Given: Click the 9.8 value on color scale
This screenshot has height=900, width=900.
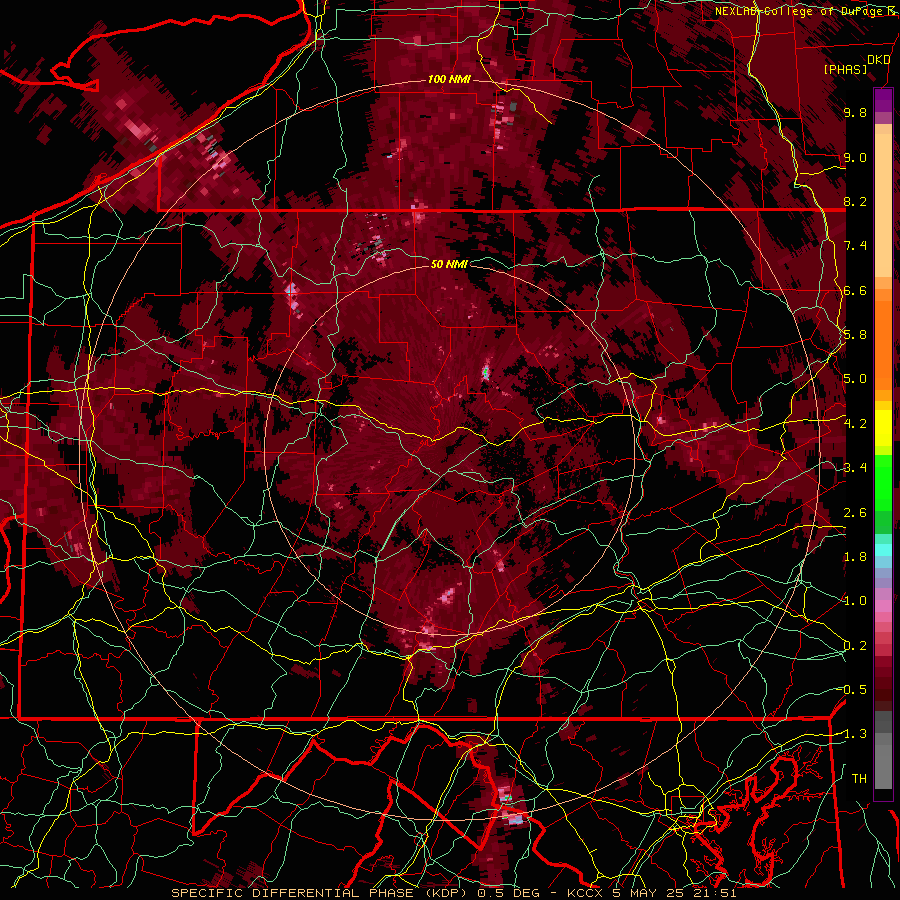Looking at the screenshot, I should tap(855, 112).
